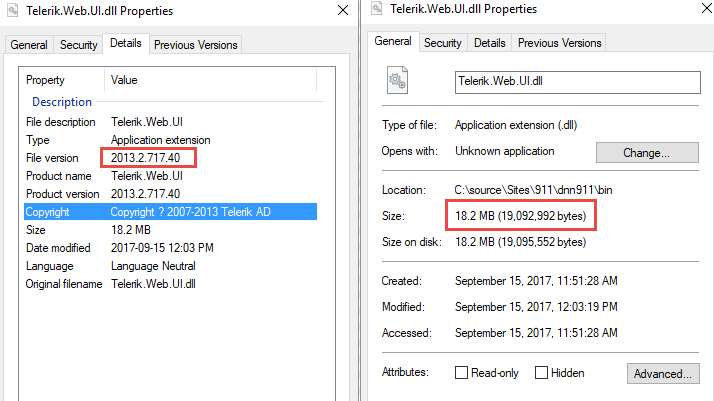Open the Advanced... attributes button
The width and height of the screenshot is (714, 401).
662,374
